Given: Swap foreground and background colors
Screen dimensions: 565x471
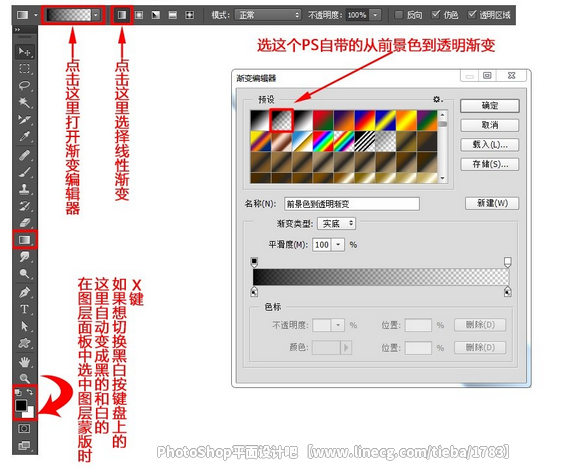Looking at the screenshot, I should (30, 392).
